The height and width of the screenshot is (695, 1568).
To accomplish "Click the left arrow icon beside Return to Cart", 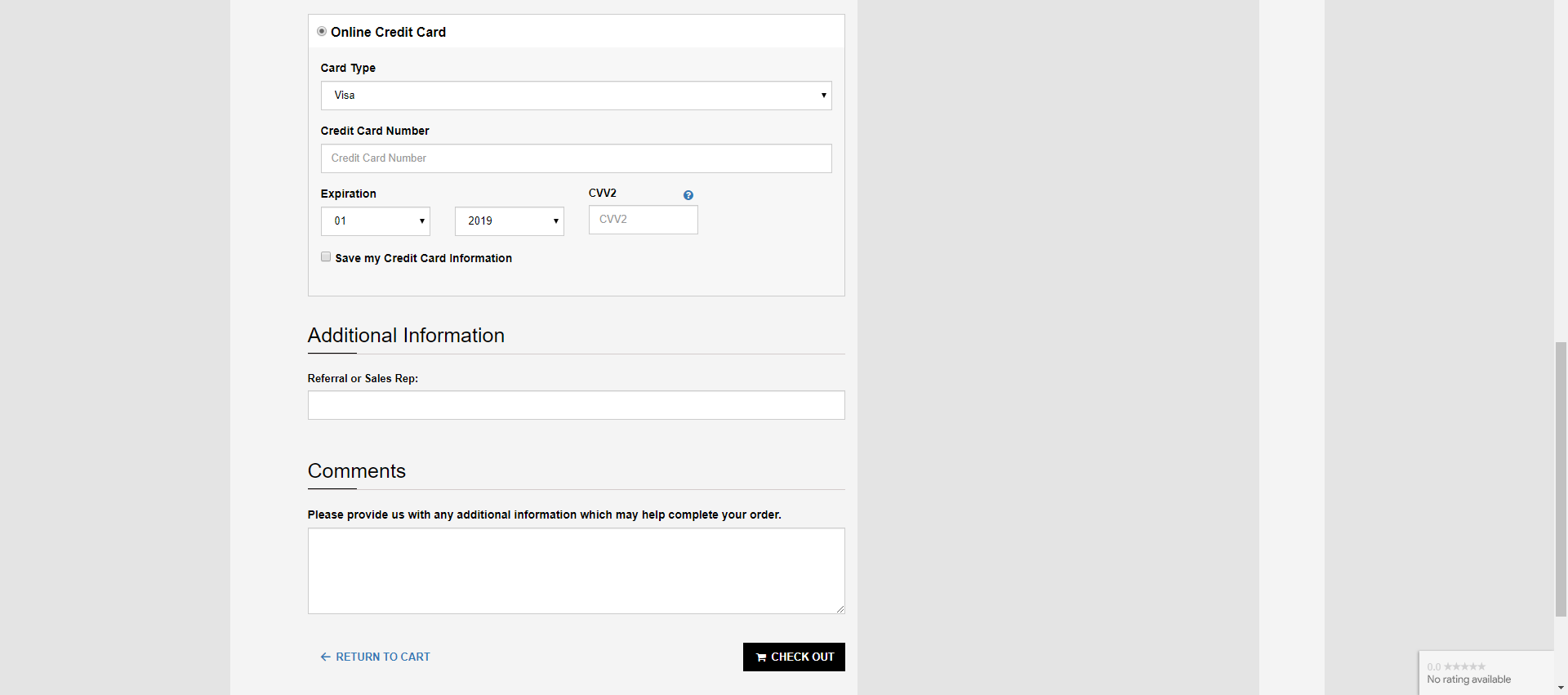I will point(325,657).
